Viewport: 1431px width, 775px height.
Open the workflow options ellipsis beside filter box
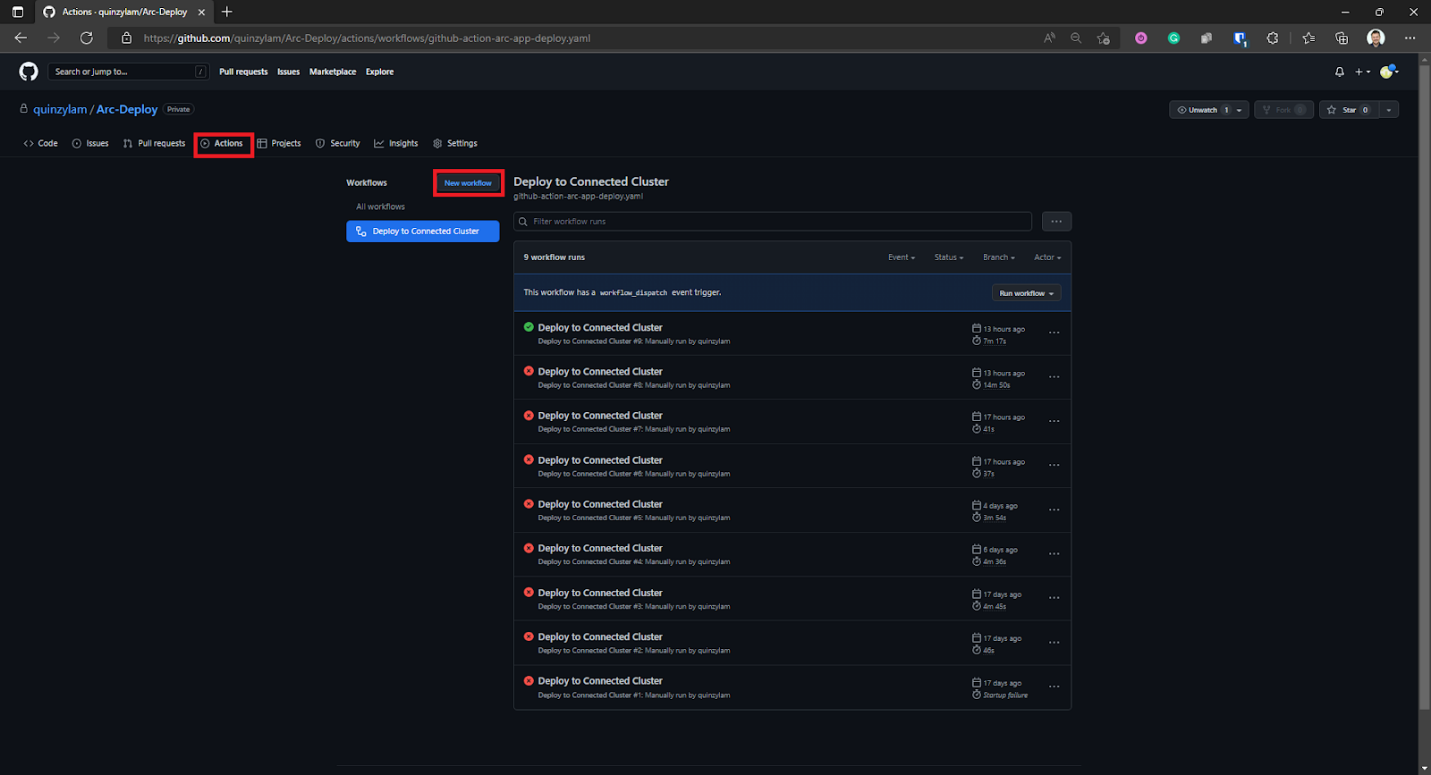[x=1056, y=221]
